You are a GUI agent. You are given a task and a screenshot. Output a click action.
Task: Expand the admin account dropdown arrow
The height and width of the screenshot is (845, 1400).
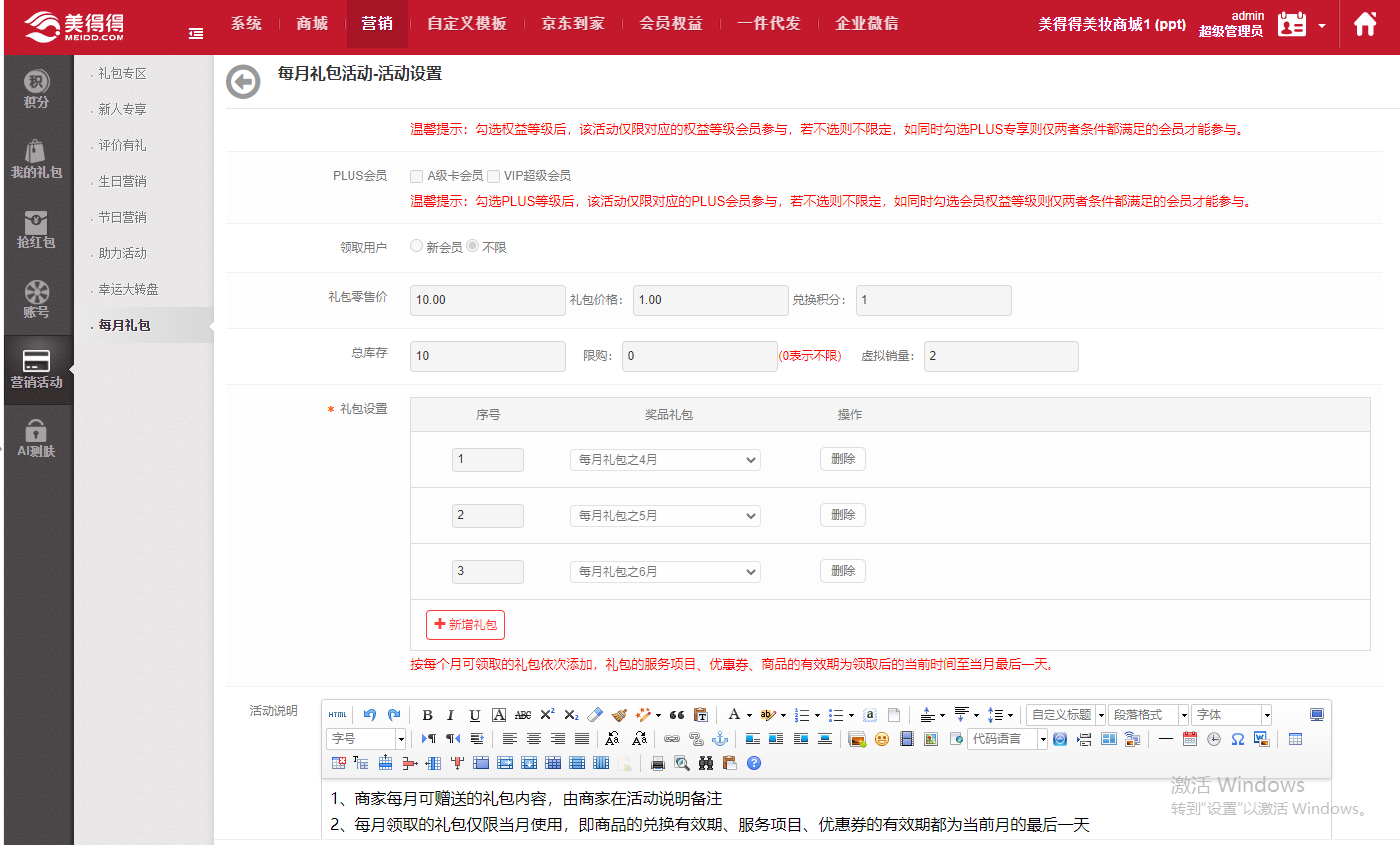[x=1322, y=26]
